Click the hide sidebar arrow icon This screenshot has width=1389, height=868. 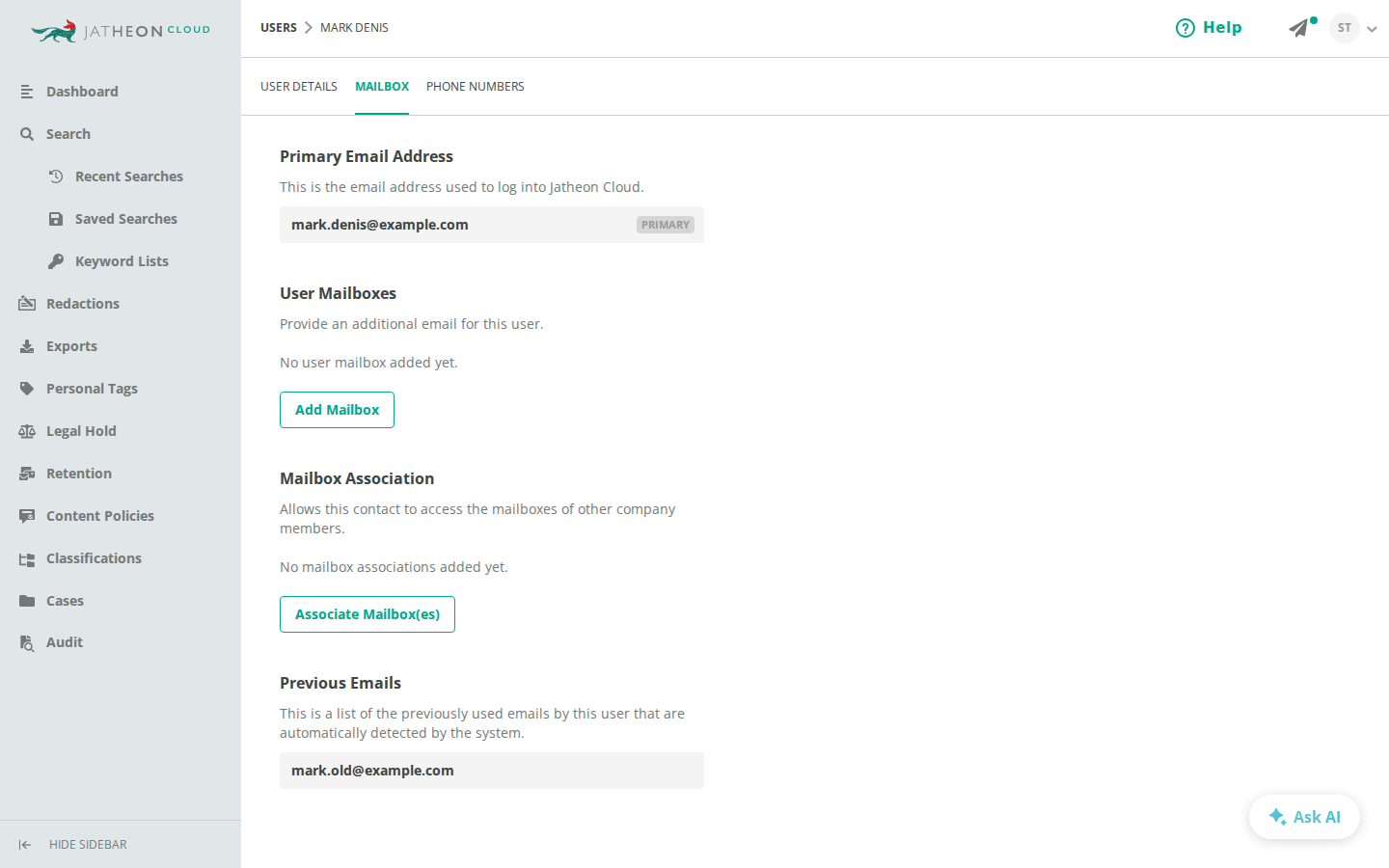pos(25,845)
